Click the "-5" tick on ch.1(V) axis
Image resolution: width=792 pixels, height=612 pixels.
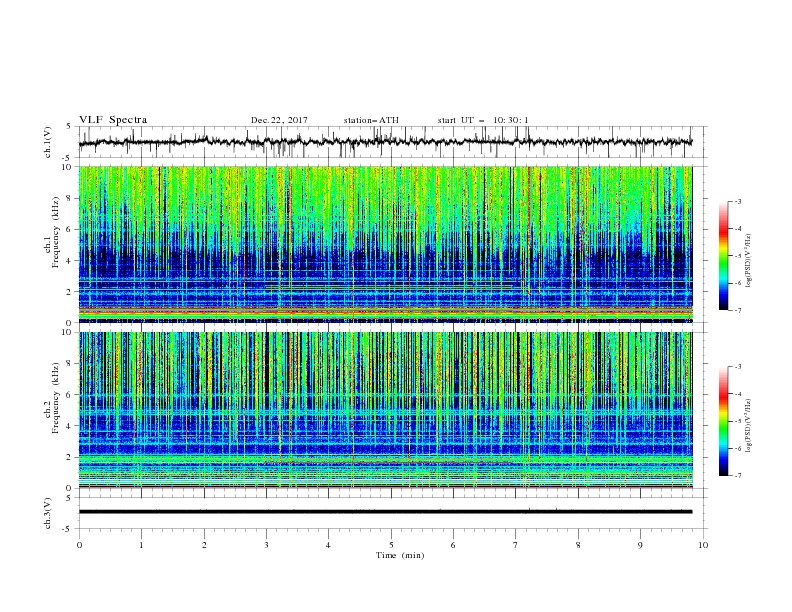pos(68,158)
